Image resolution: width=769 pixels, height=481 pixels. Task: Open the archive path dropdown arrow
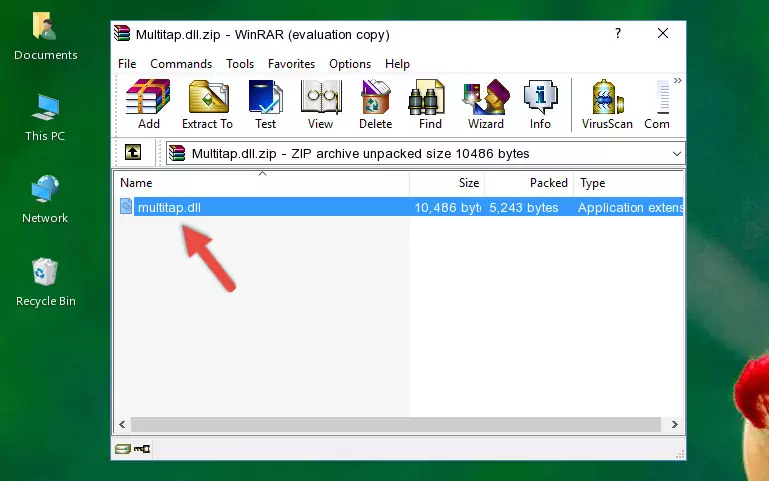coord(676,153)
